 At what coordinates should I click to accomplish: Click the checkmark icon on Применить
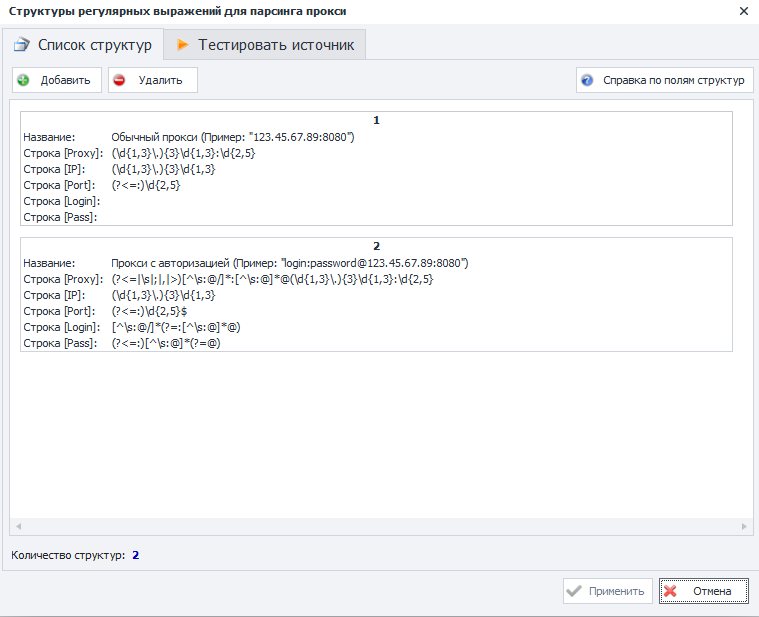pyautogui.click(x=574, y=591)
